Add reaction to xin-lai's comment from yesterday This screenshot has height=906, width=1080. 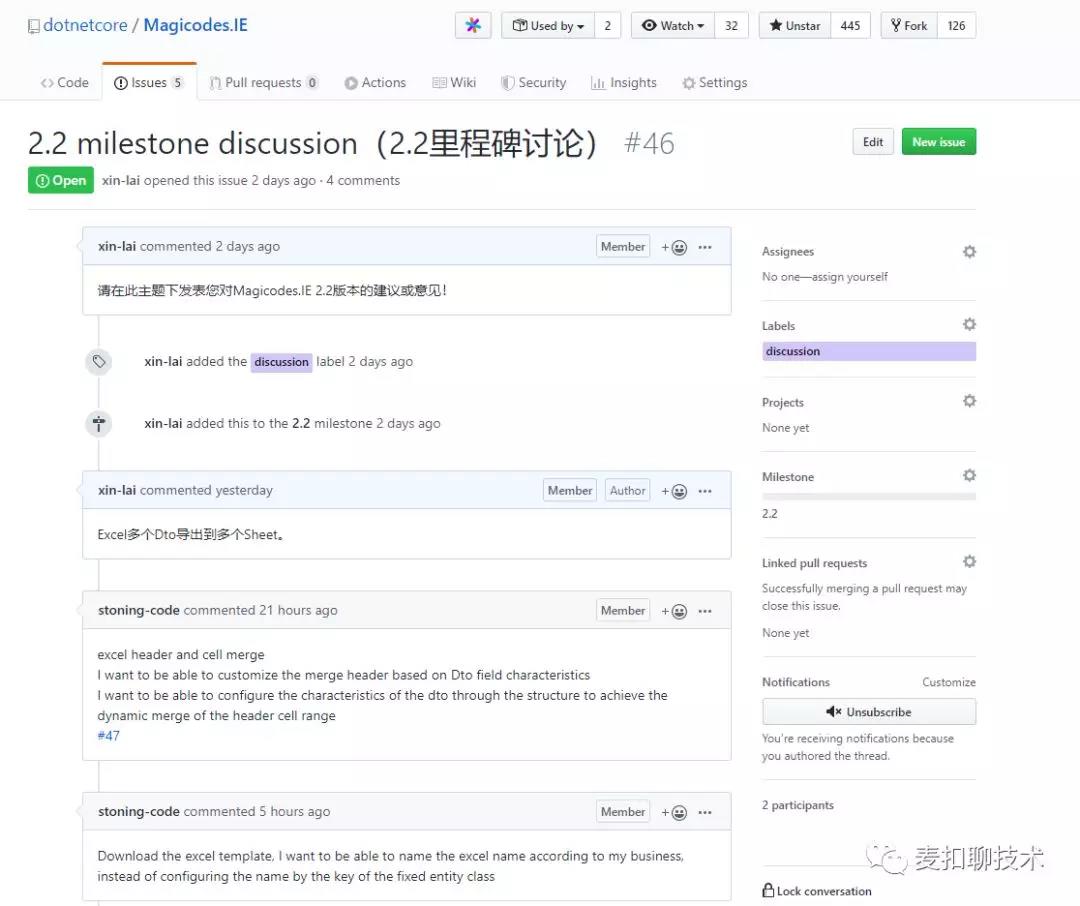674,491
